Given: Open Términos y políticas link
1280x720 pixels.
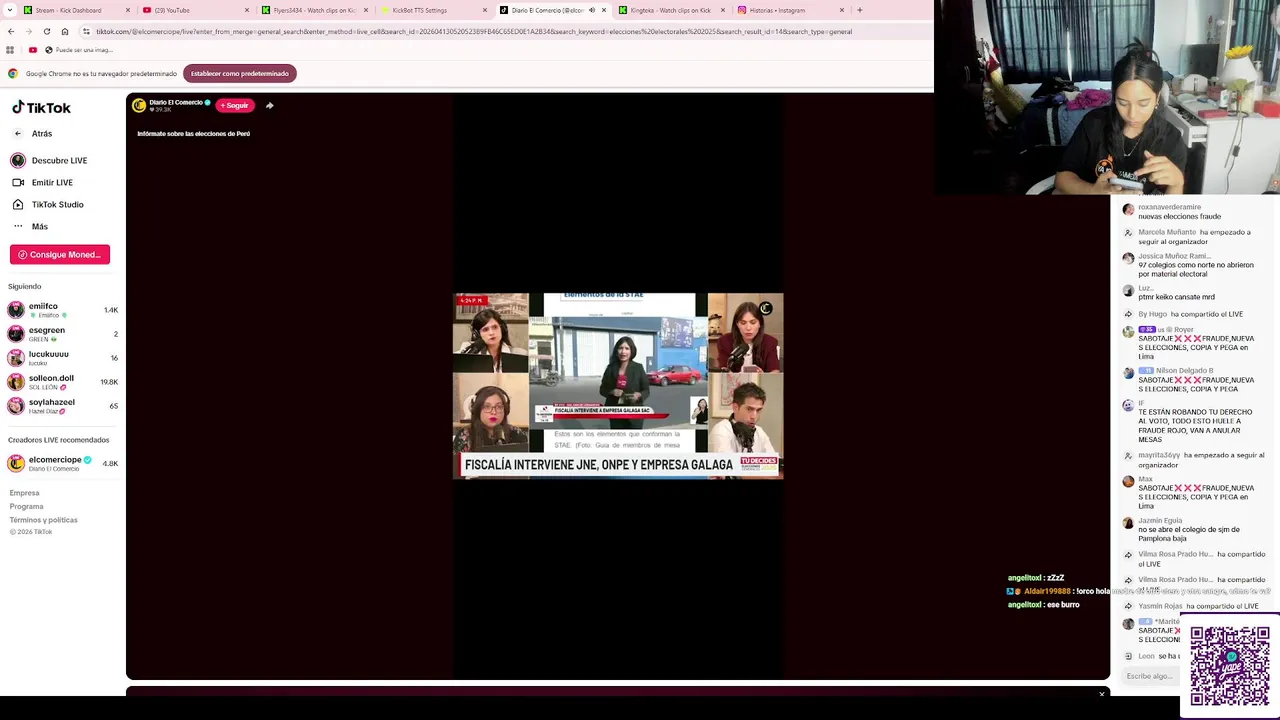Looking at the screenshot, I should pyautogui.click(x=43, y=520).
